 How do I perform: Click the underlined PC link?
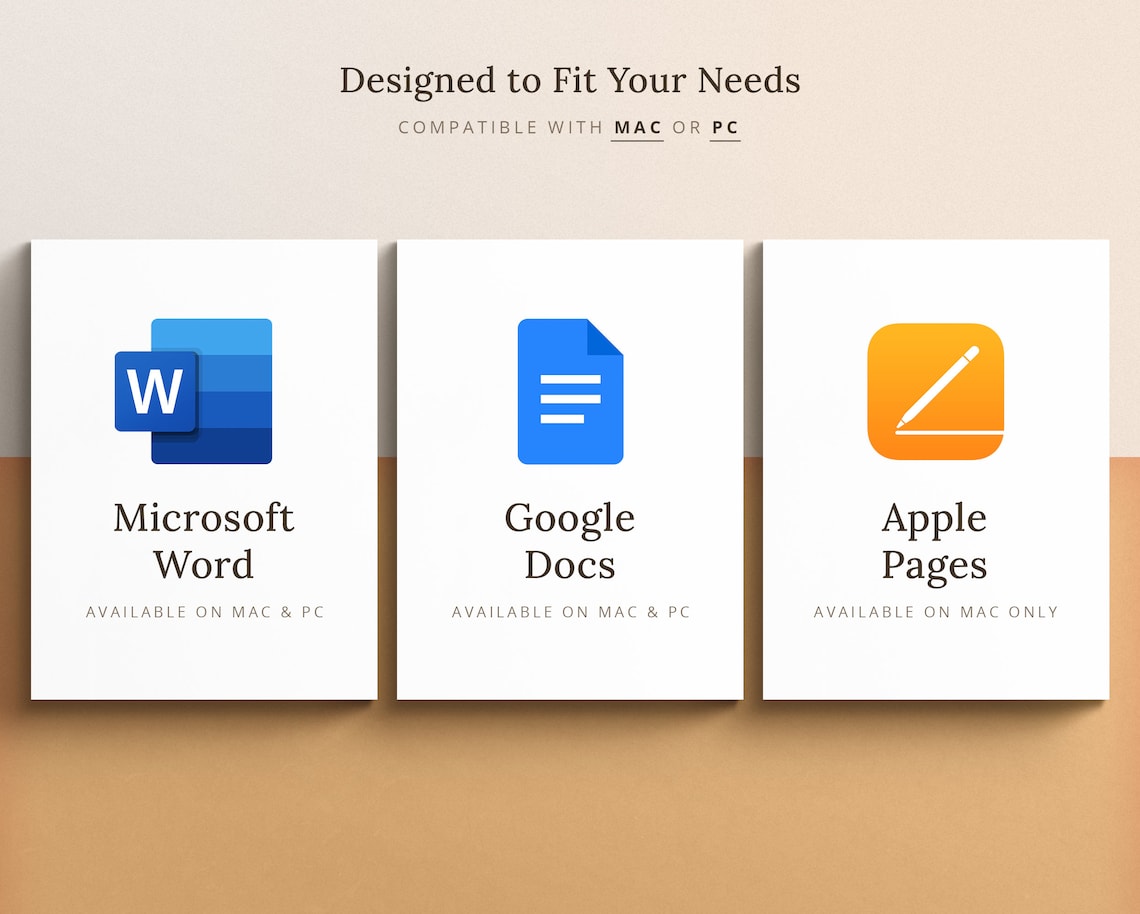pyautogui.click(x=725, y=127)
